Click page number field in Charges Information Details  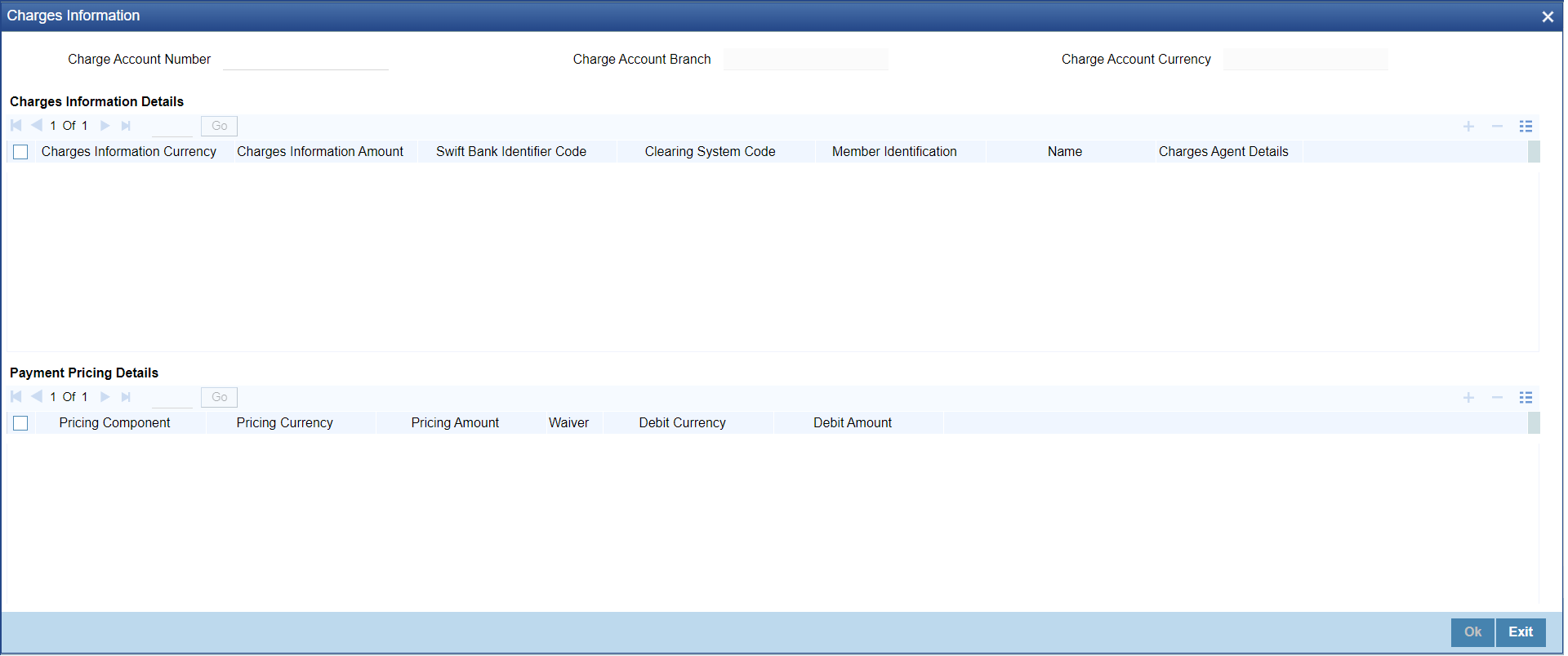[172, 126]
